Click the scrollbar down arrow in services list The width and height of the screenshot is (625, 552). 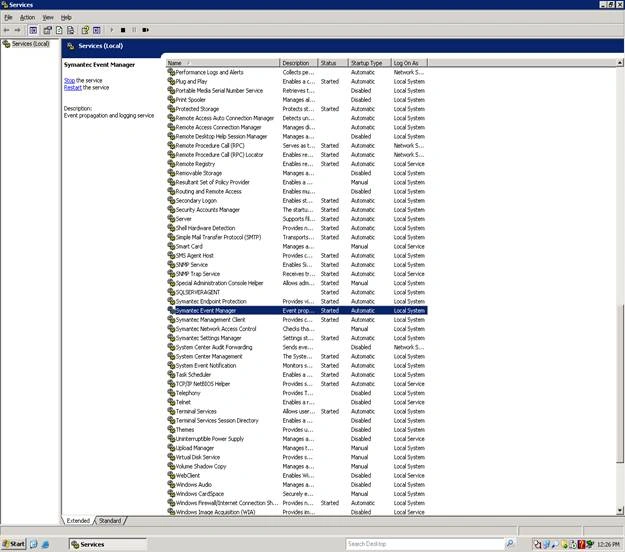[x=620, y=510]
